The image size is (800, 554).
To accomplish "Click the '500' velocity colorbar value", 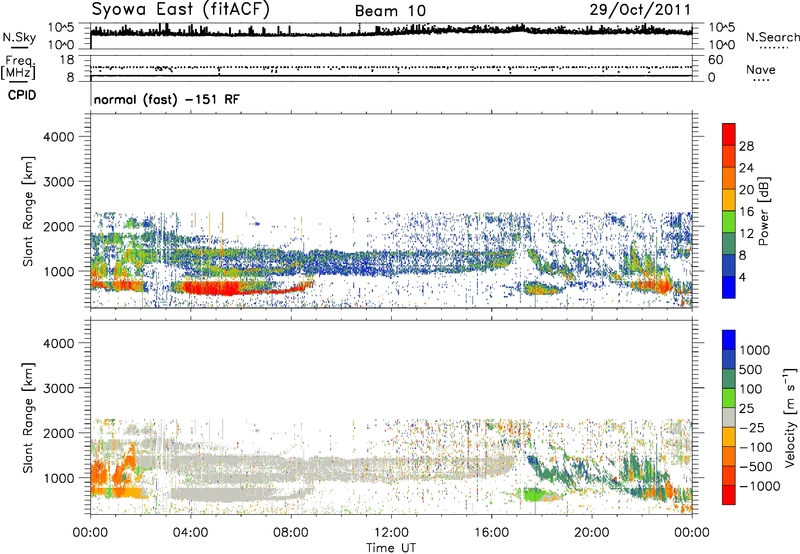I will (749, 369).
